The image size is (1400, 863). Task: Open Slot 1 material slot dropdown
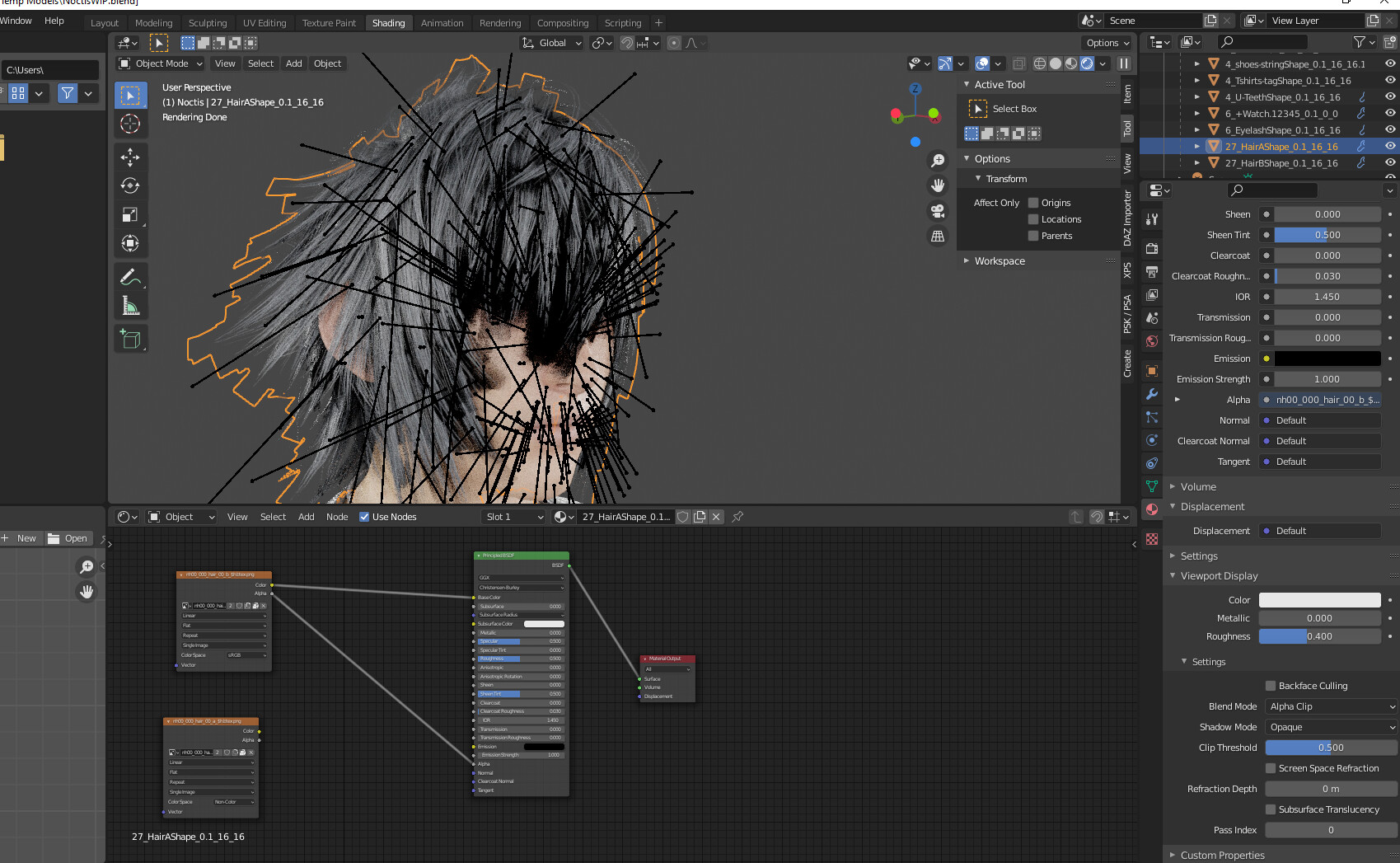pyautogui.click(x=514, y=517)
